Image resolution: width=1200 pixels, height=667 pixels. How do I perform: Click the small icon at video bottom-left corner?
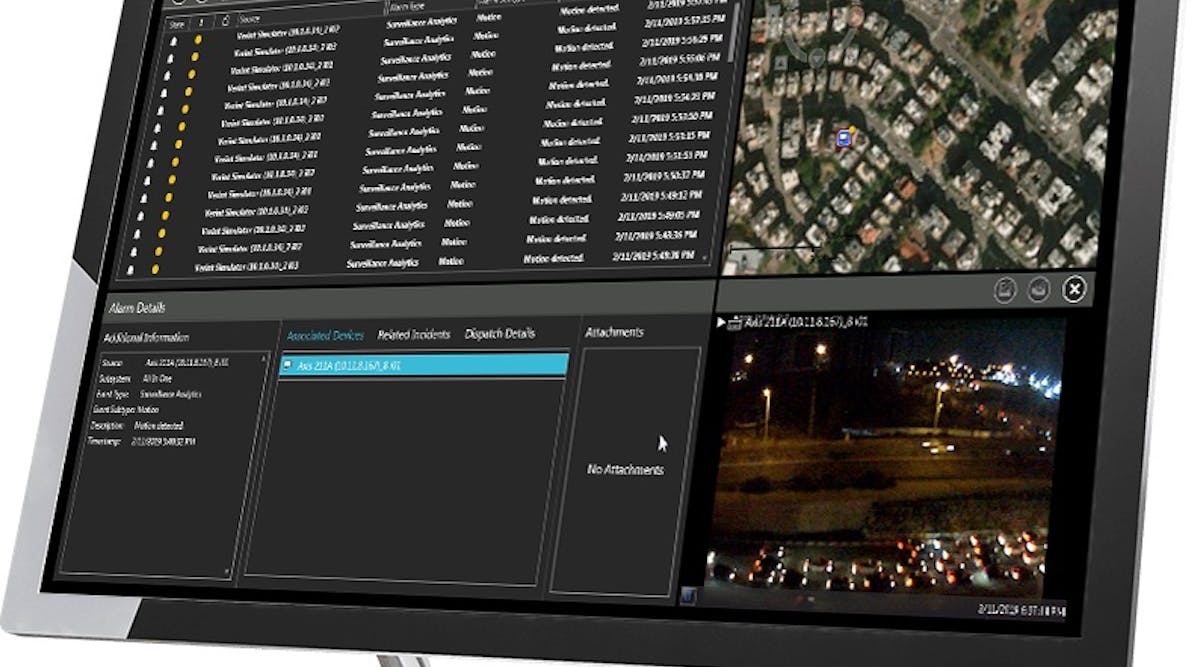(689, 597)
